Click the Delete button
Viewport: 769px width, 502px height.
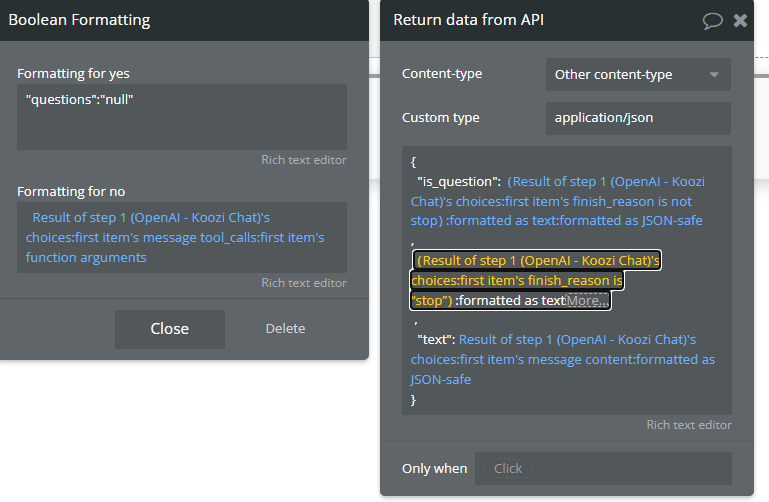[x=285, y=329]
